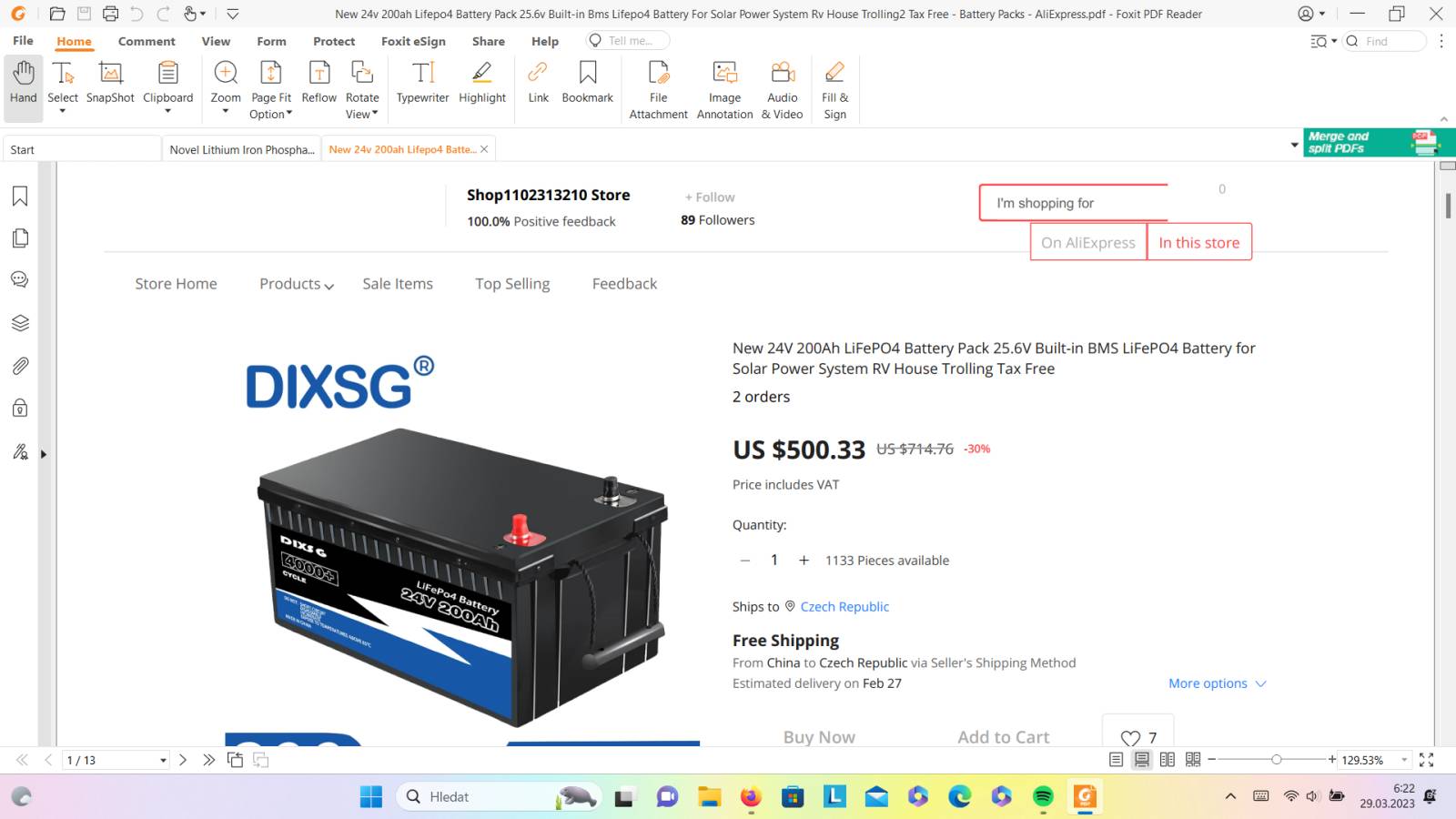Select the Highlight tool

482,83
